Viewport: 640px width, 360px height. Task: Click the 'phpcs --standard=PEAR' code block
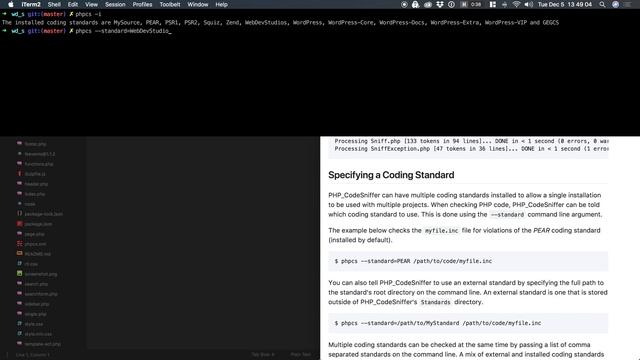click(468, 261)
